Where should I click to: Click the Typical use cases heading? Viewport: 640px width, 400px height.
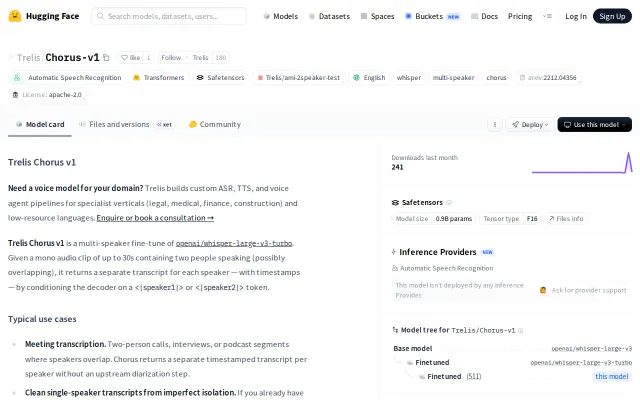coord(42,319)
